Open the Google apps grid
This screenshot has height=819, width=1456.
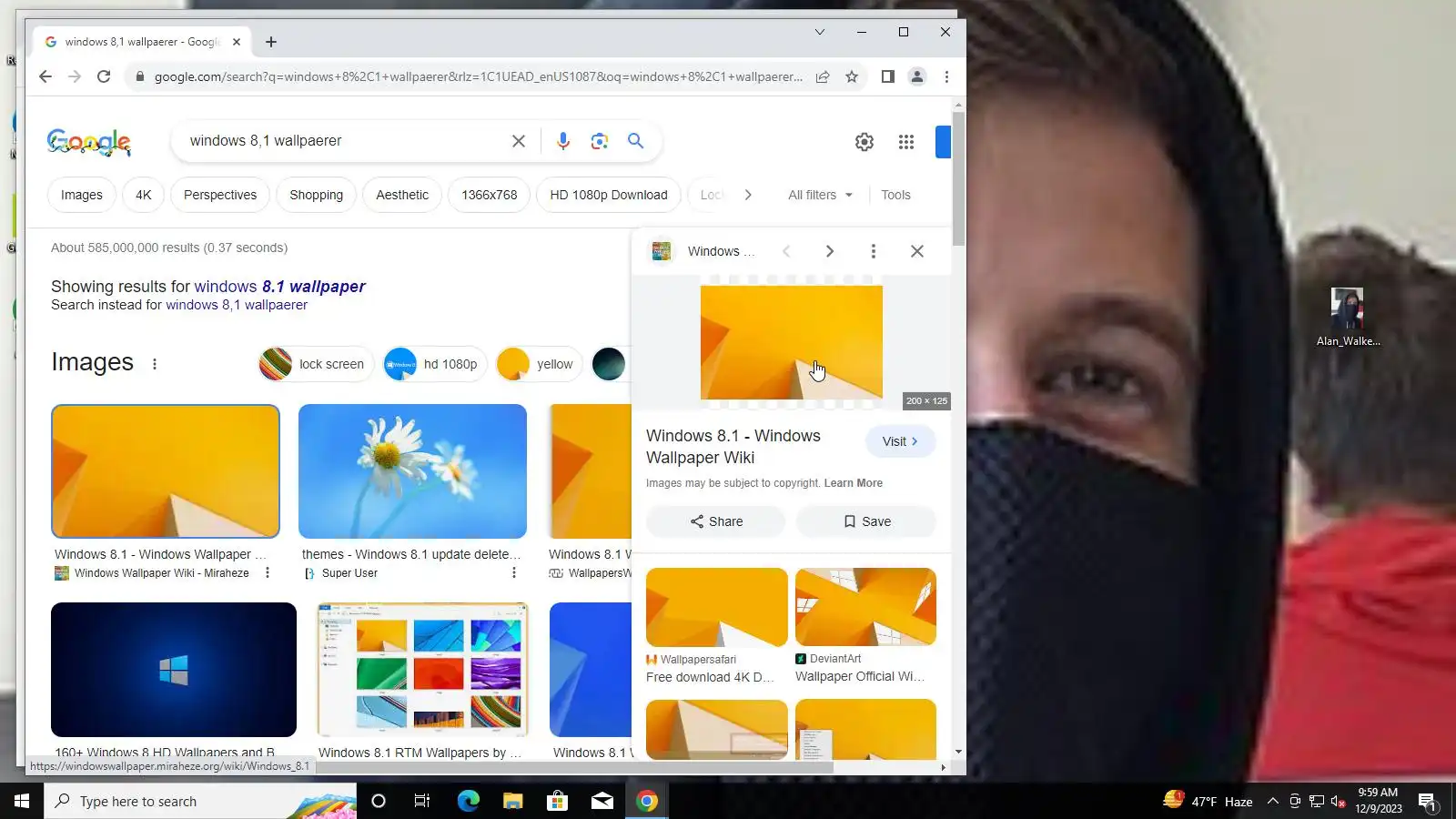(x=906, y=142)
